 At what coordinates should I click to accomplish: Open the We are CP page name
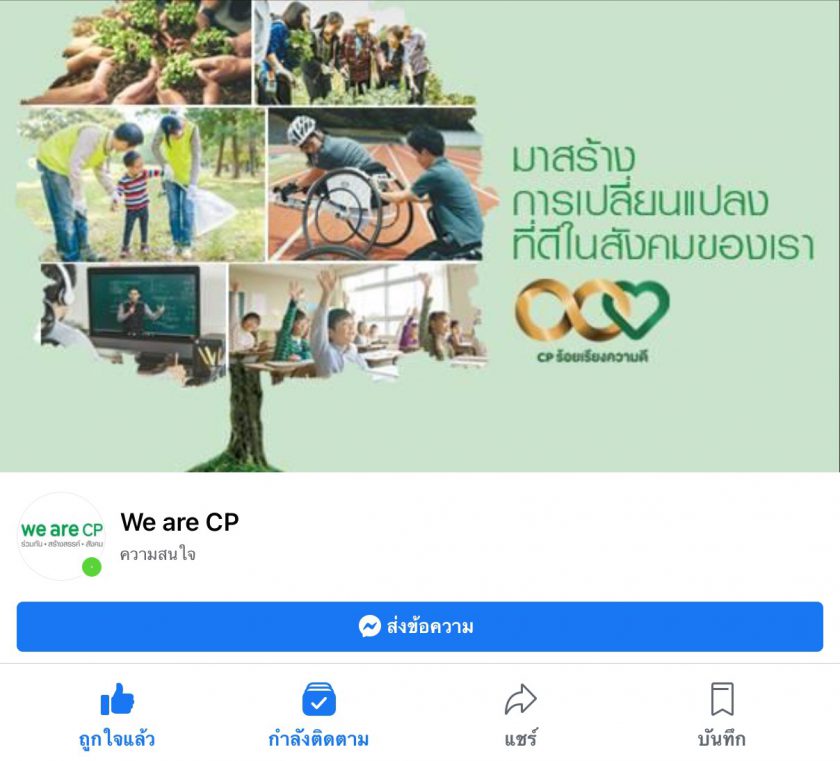(180, 522)
